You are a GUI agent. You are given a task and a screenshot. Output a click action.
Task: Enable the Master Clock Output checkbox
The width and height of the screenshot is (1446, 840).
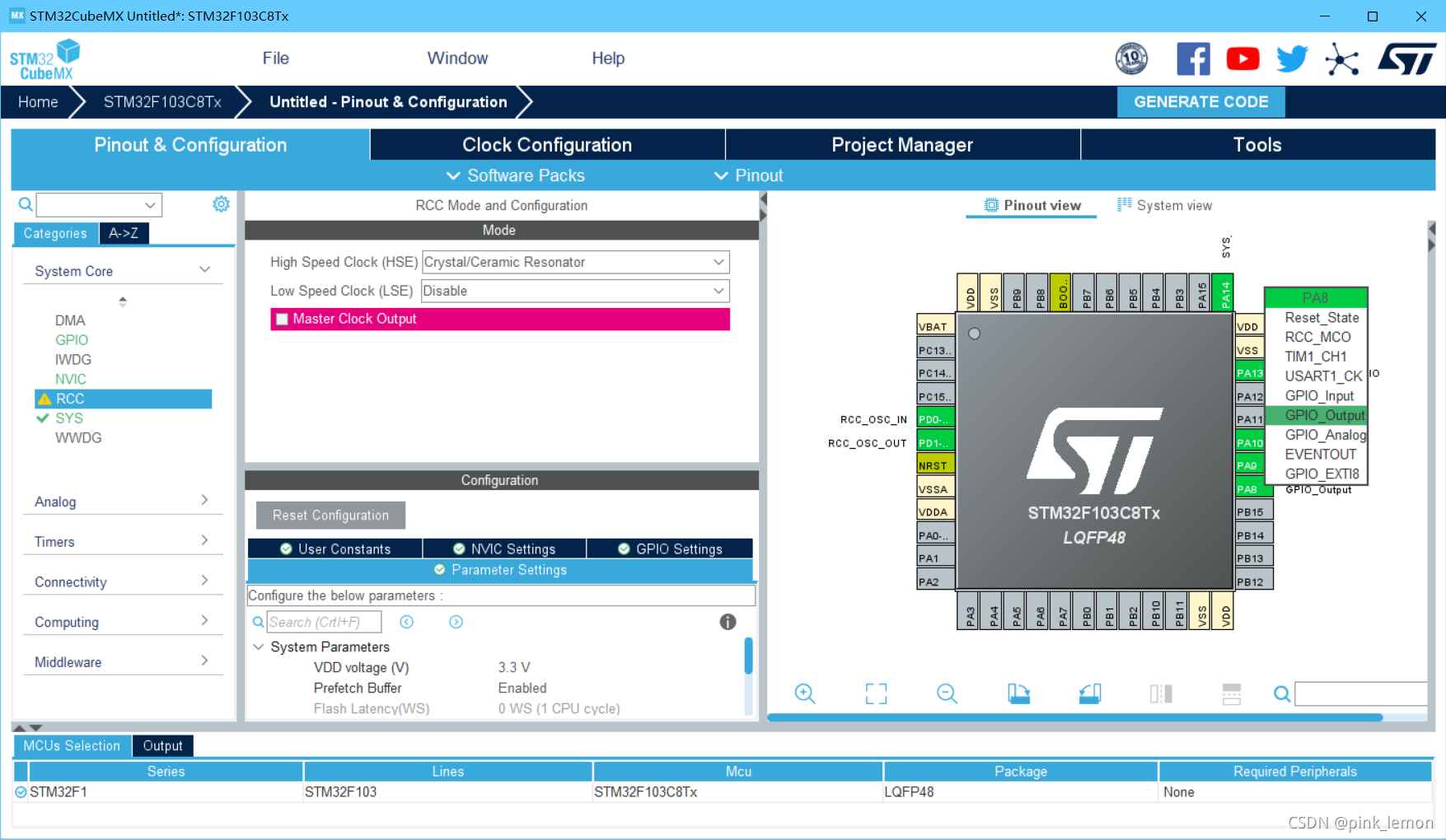click(x=282, y=319)
